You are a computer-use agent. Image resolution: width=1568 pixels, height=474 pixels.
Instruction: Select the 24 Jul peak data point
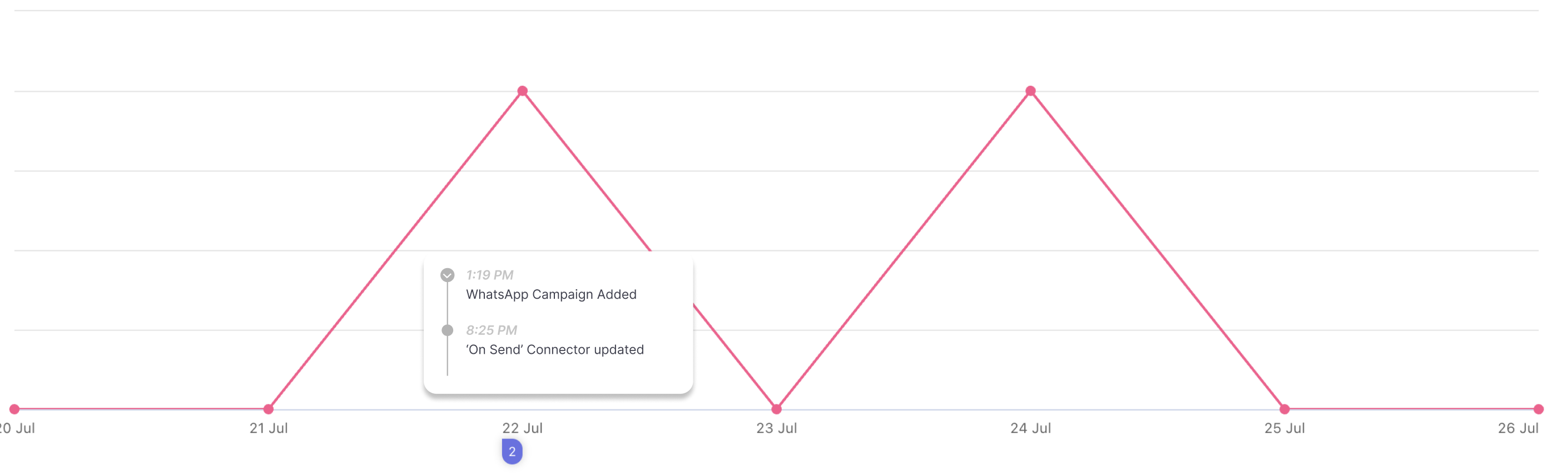pyautogui.click(x=1030, y=91)
